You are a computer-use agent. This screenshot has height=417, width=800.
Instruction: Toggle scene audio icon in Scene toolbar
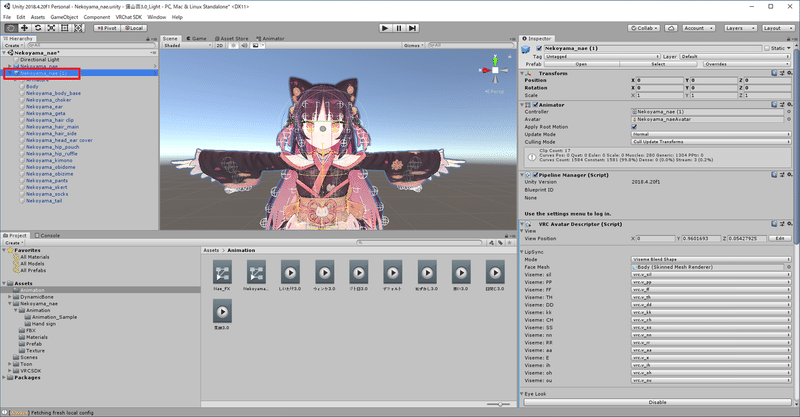coord(244,45)
